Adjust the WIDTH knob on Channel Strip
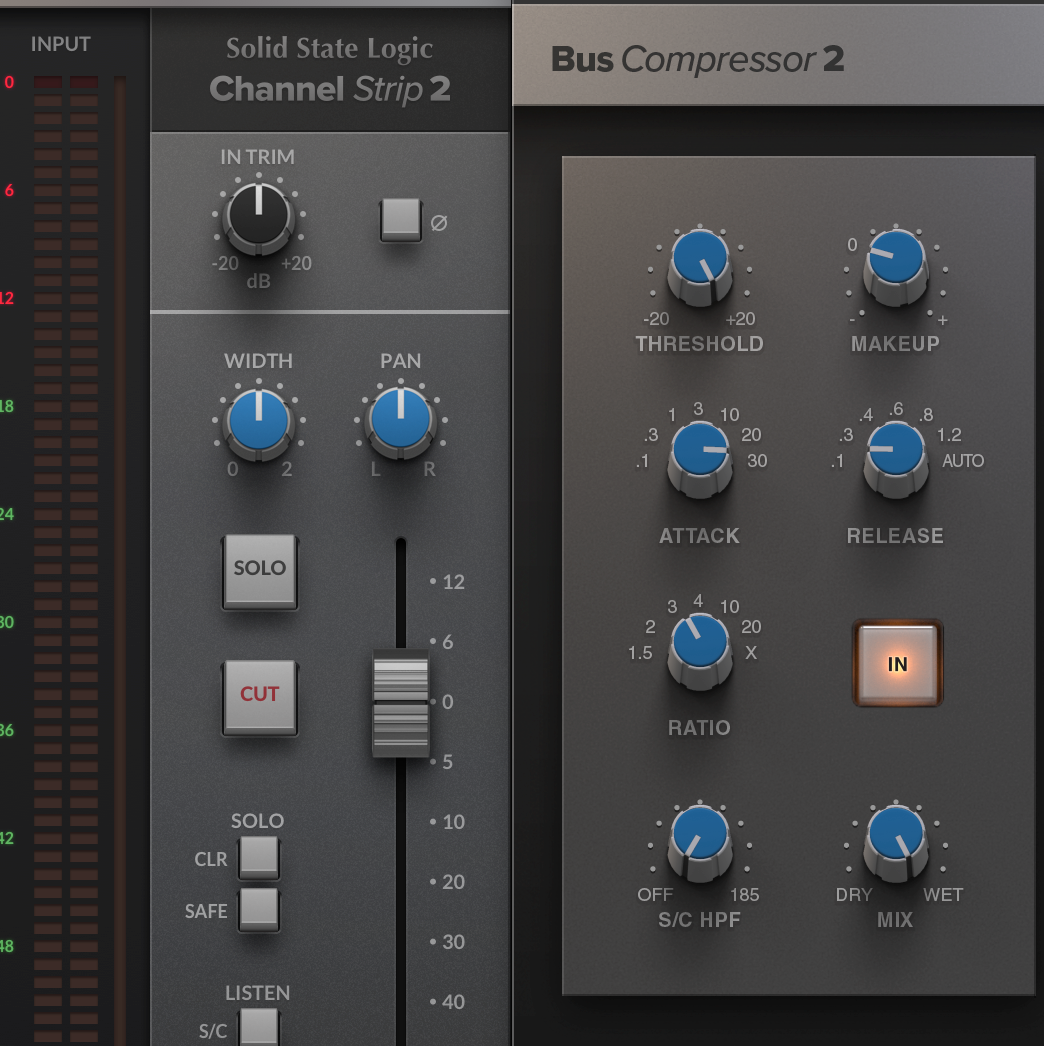The width and height of the screenshot is (1044, 1046). (259, 425)
